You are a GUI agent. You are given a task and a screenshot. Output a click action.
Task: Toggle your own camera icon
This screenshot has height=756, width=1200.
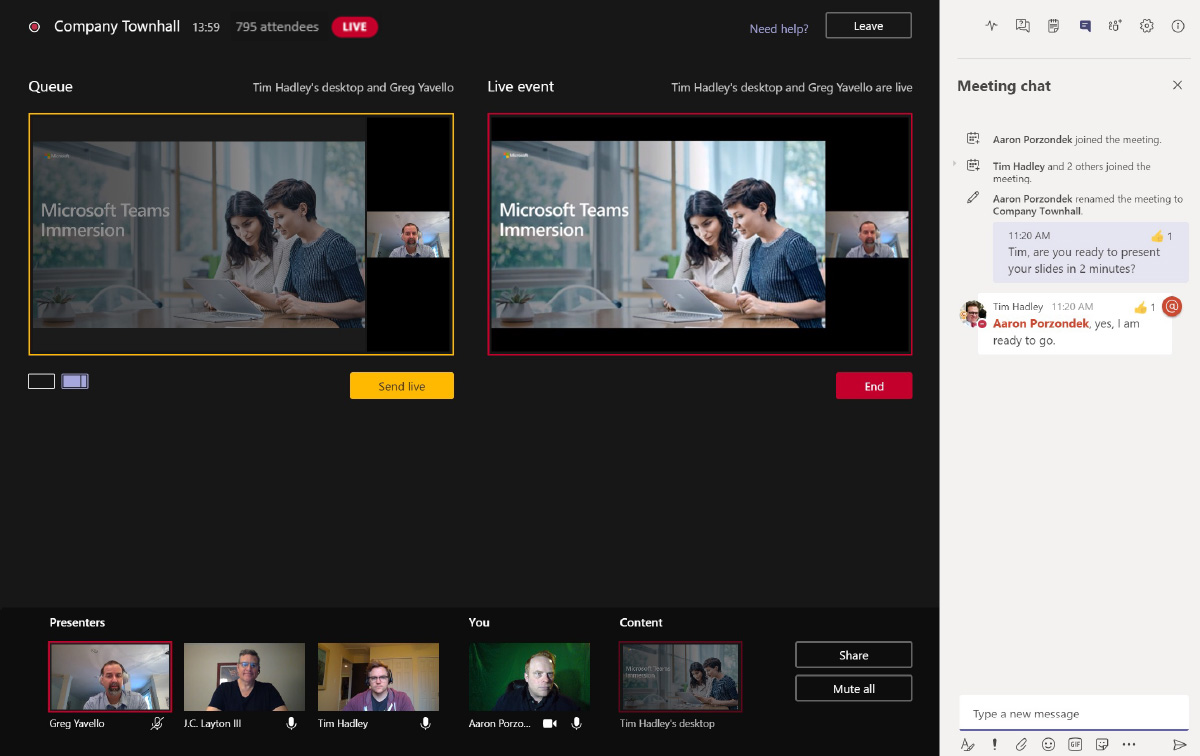(549, 723)
